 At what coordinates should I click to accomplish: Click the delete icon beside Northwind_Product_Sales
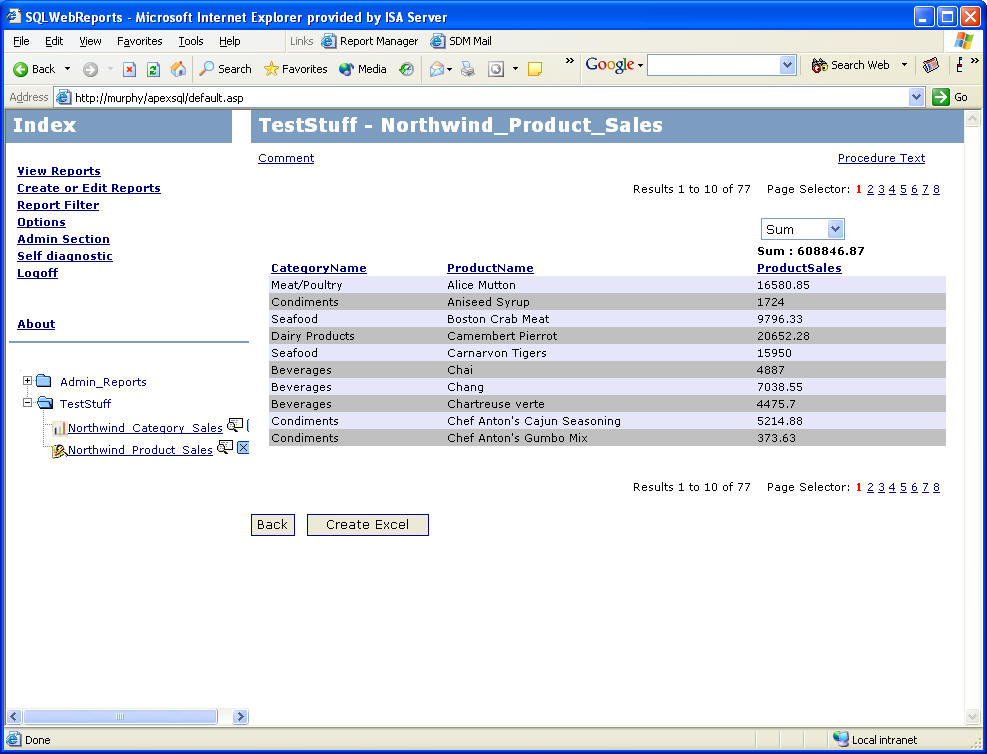click(243, 448)
